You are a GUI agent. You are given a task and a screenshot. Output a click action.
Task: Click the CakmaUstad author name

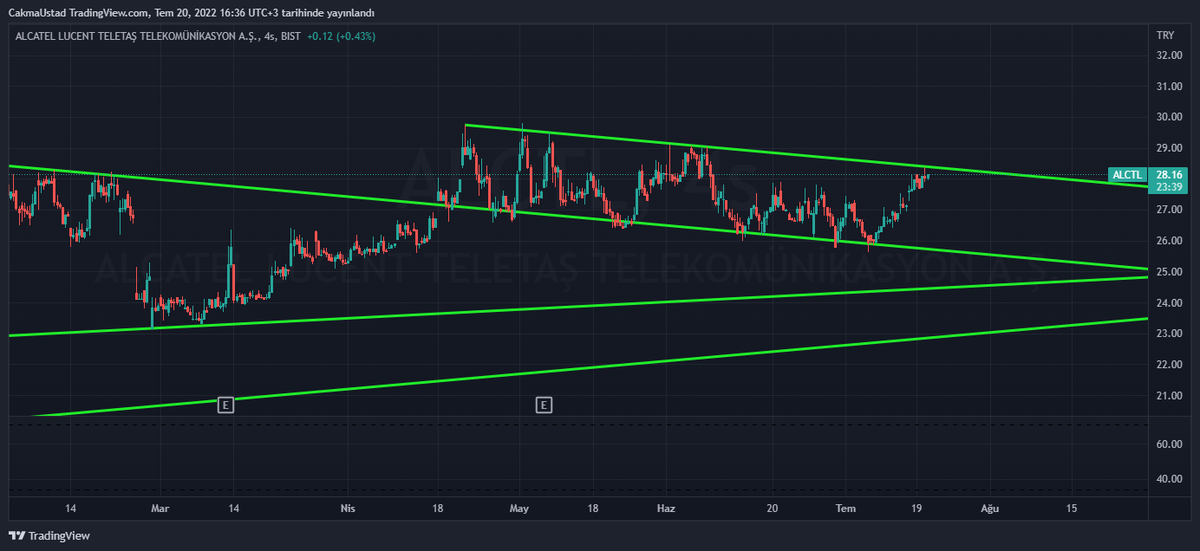pyautogui.click(x=38, y=13)
